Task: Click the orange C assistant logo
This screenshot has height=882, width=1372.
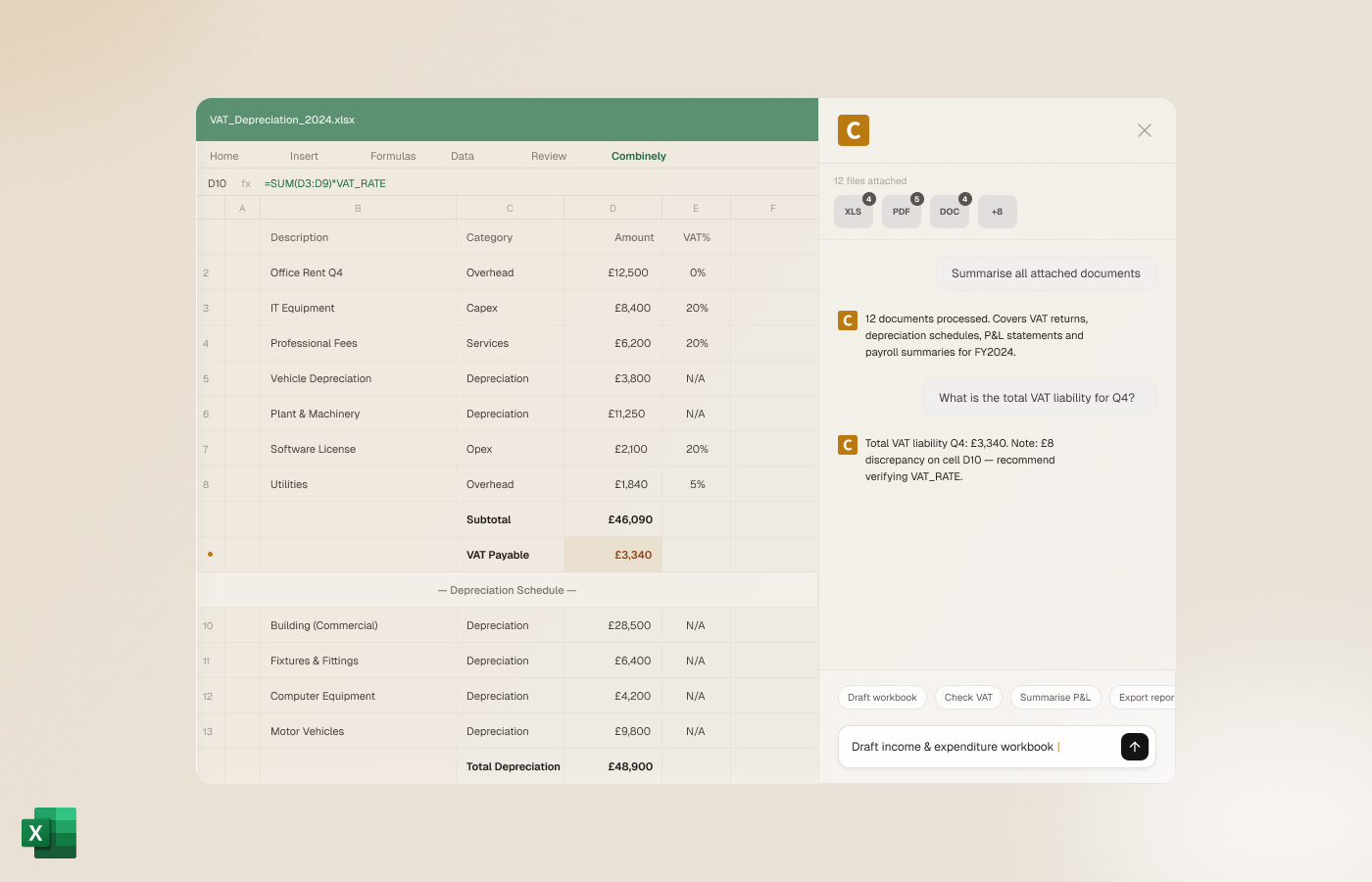Action: (x=854, y=130)
